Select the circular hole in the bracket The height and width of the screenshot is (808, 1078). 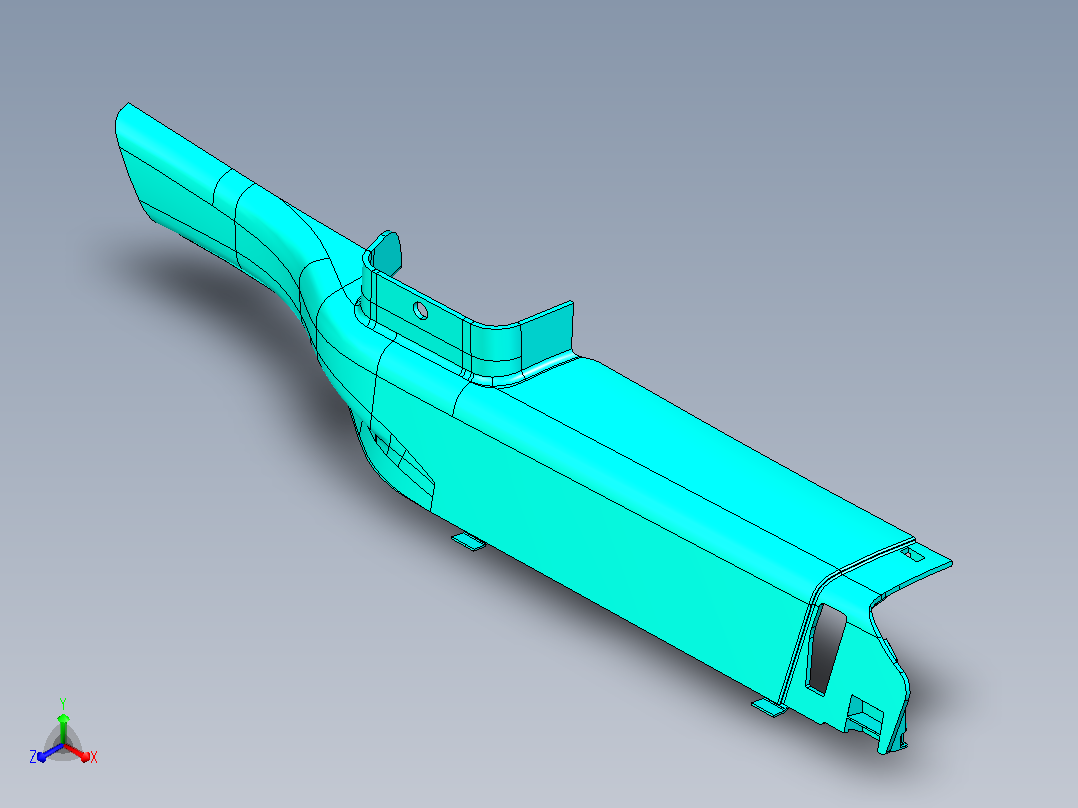point(420,311)
